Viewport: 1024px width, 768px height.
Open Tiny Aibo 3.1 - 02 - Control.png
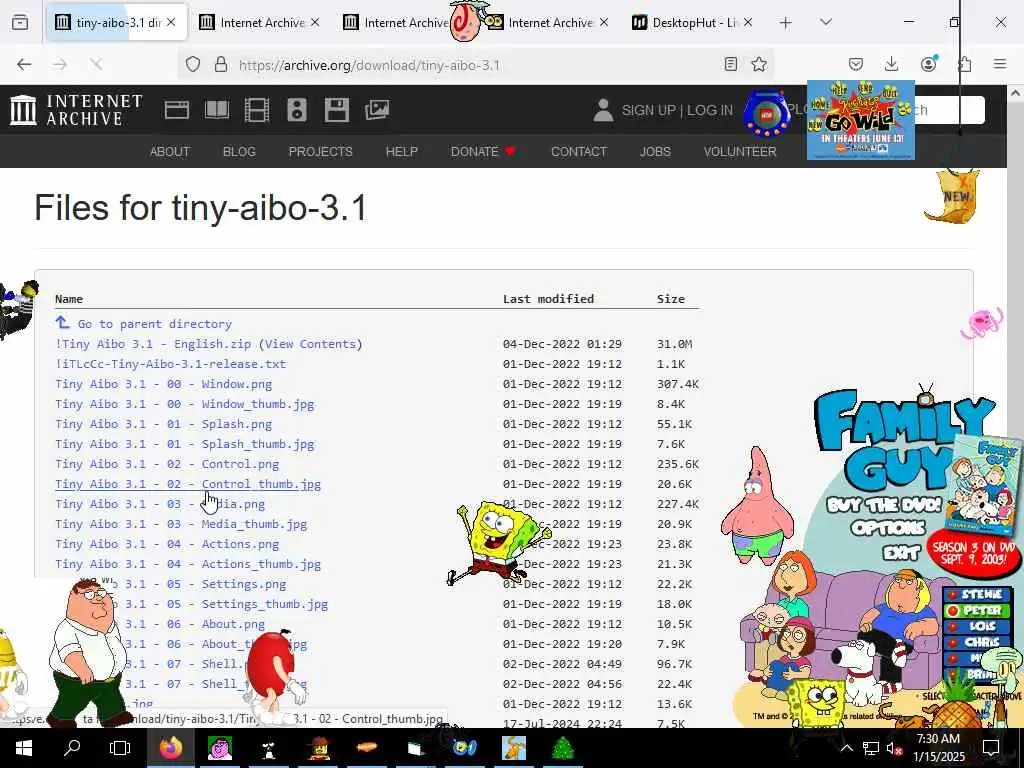(167, 464)
